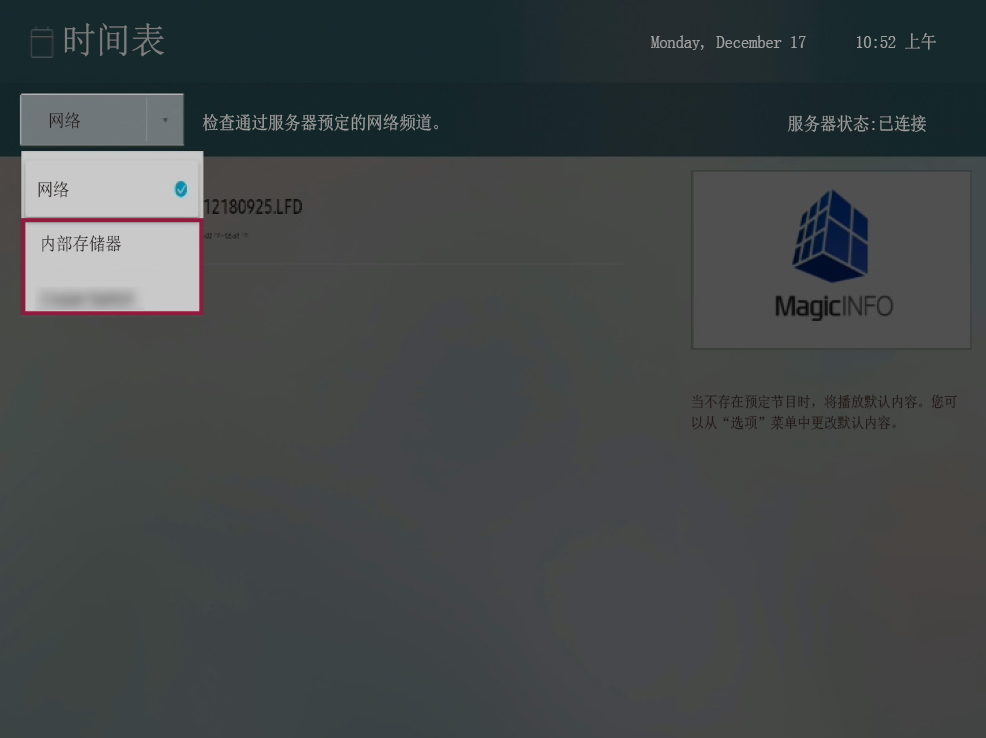This screenshot has height=738, width=986.
Task: Click the blue MagicINFO cube logo
Action: point(830,236)
